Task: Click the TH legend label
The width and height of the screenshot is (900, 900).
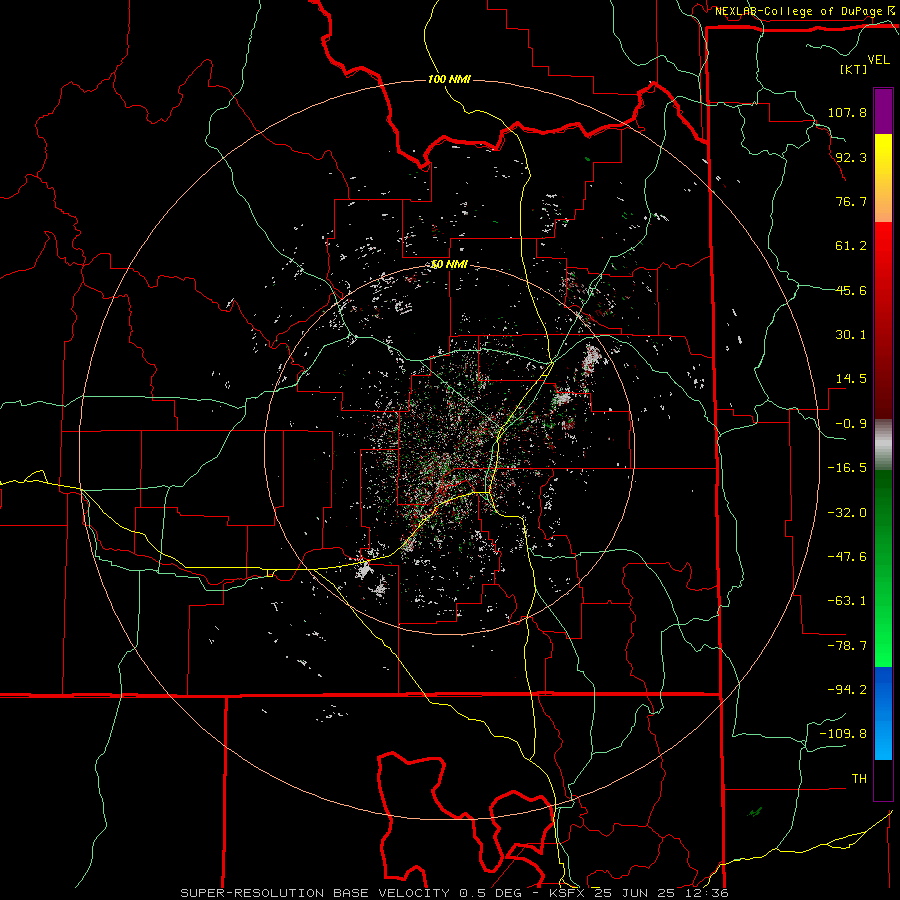Action: click(859, 779)
